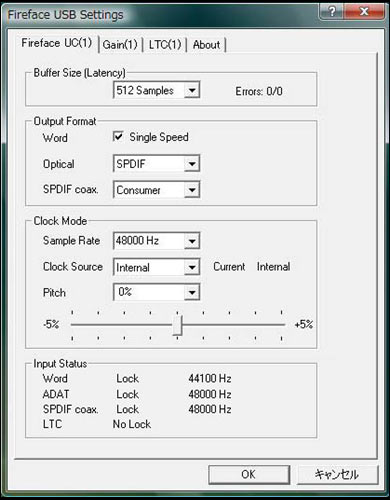Click the Current Internal clock readout

[252, 267]
